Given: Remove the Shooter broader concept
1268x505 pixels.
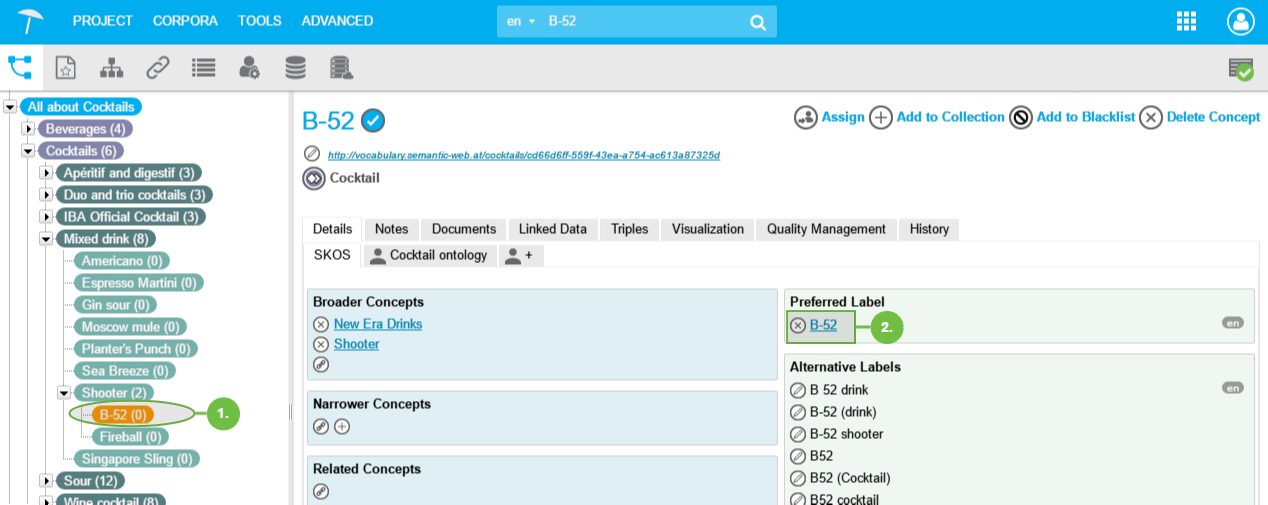Looking at the screenshot, I should coord(321,344).
